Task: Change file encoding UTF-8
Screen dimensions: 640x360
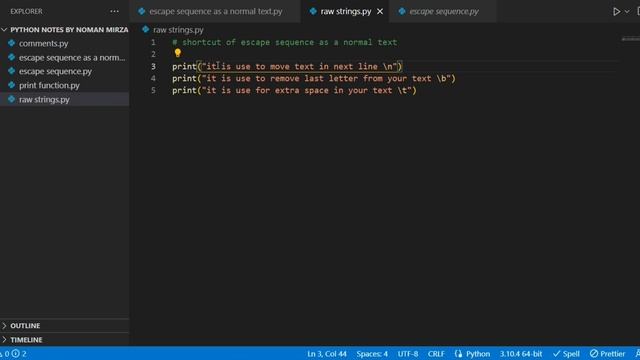Action: 408,354
